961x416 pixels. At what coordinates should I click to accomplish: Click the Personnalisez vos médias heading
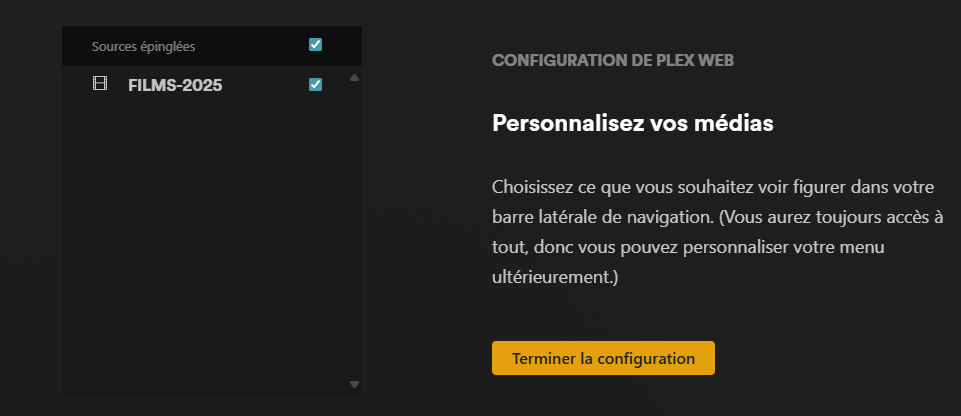tap(632, 123)
